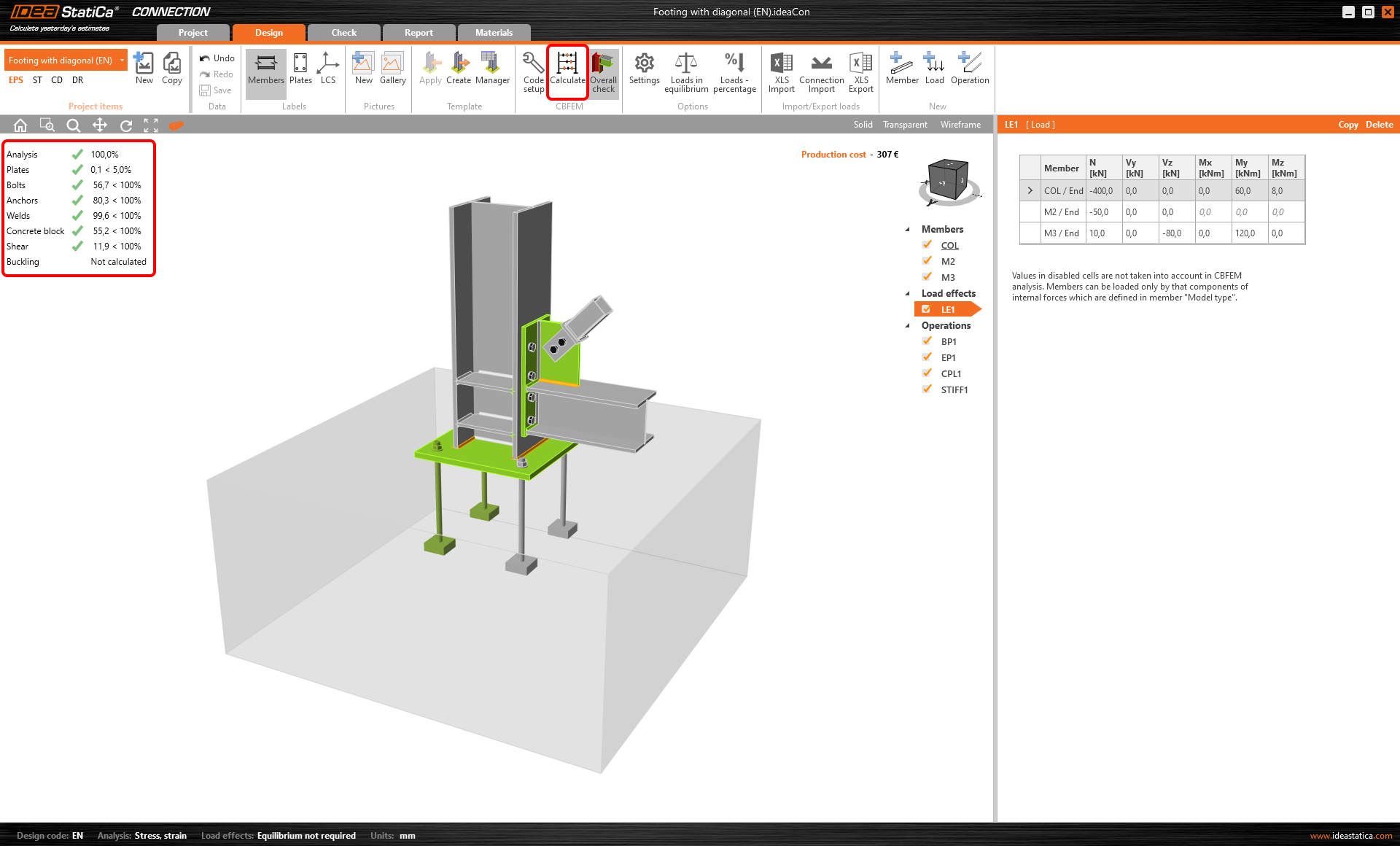Viewport: 1400px width, 846px height.
Task: Toggle the BP1 operation checkbox
Action: coord(927,341)
